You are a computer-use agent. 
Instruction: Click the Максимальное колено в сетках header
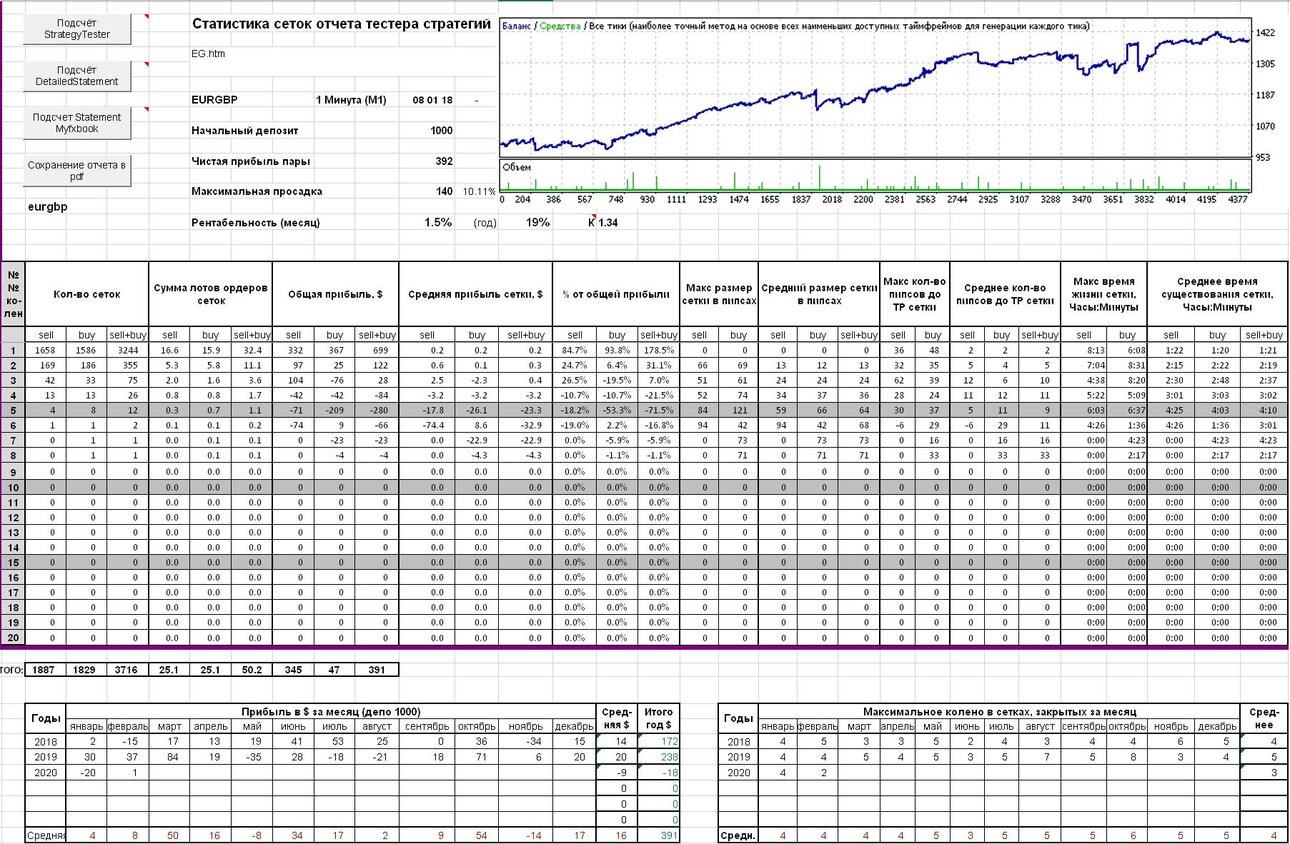click(999, 711)
